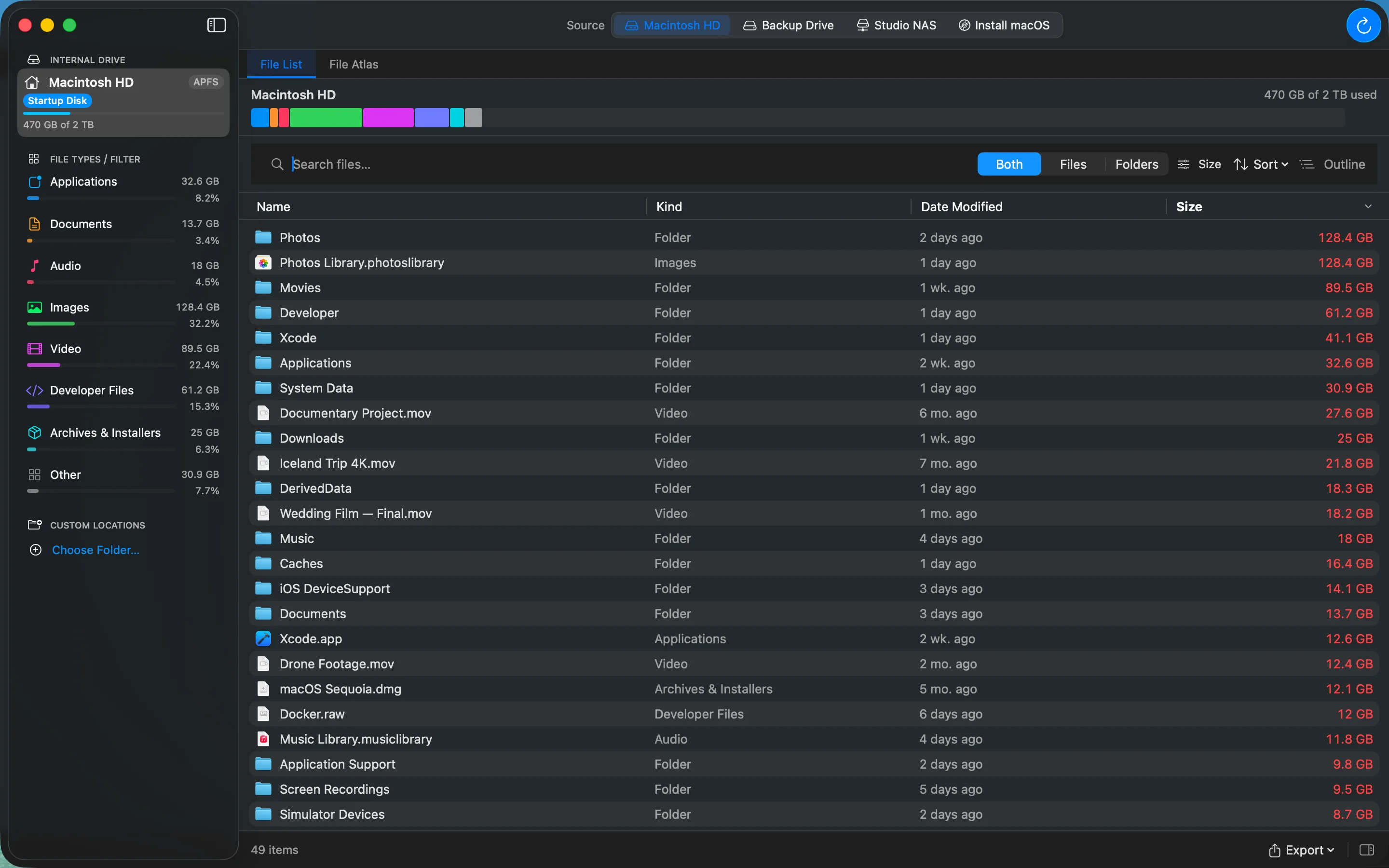
Task: Open the Size filter options
Action: (x=1199, y=164)
